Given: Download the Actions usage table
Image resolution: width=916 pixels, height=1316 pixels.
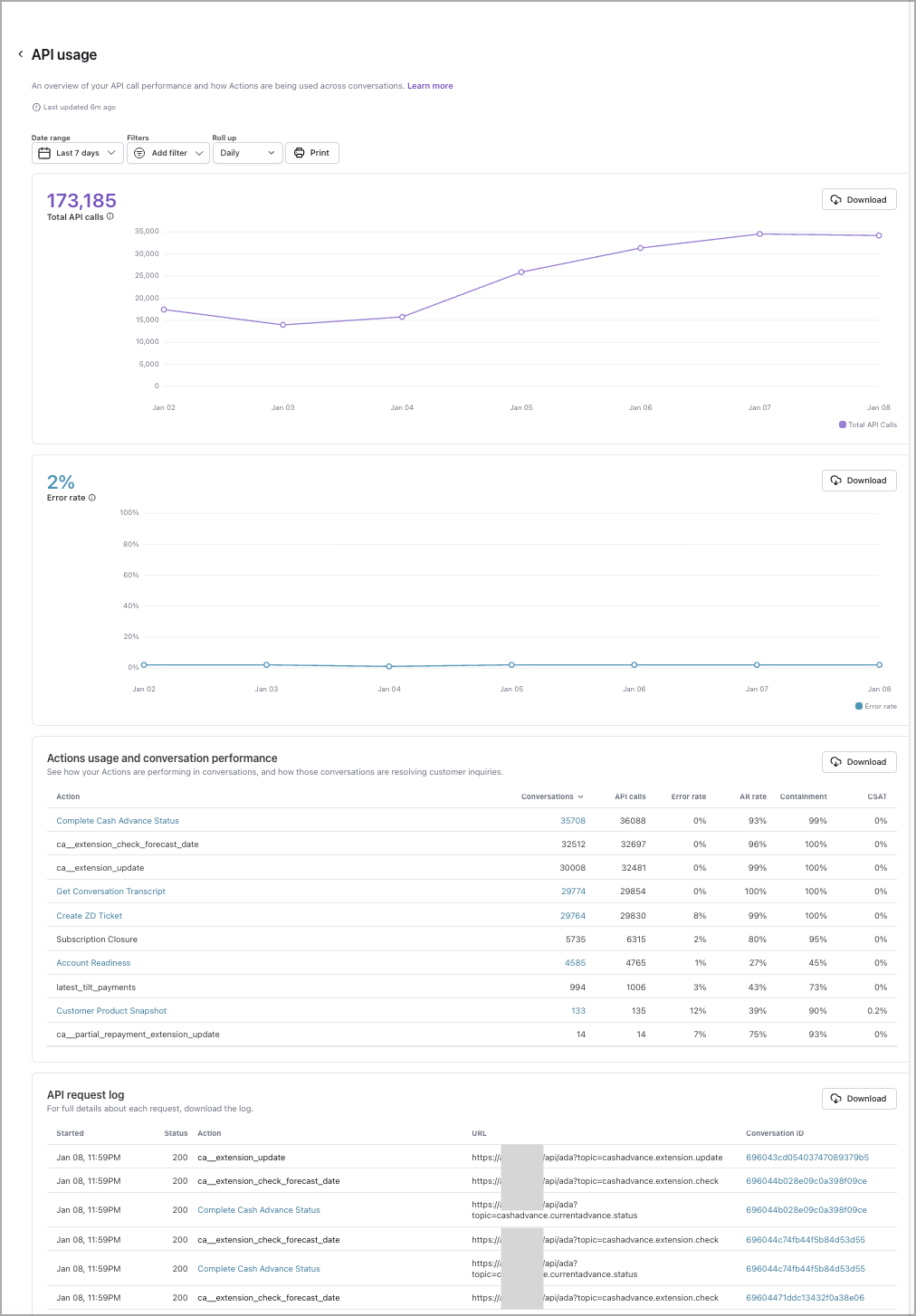Looking at the screenshot, I should (x=858, y=762).
